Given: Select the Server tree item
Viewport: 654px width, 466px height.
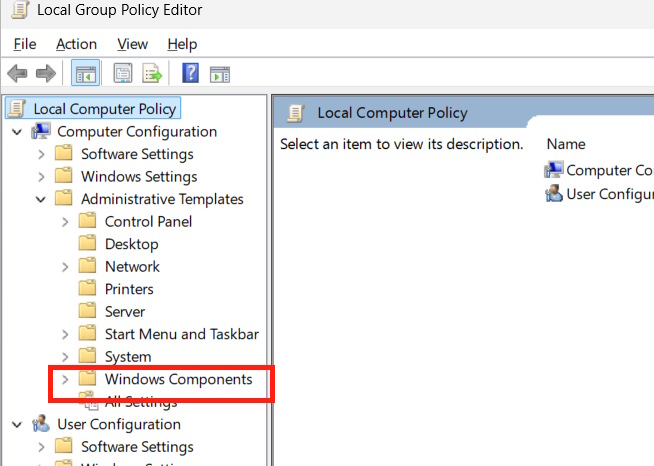Looking at the screenshot, I should coord(125,312).
